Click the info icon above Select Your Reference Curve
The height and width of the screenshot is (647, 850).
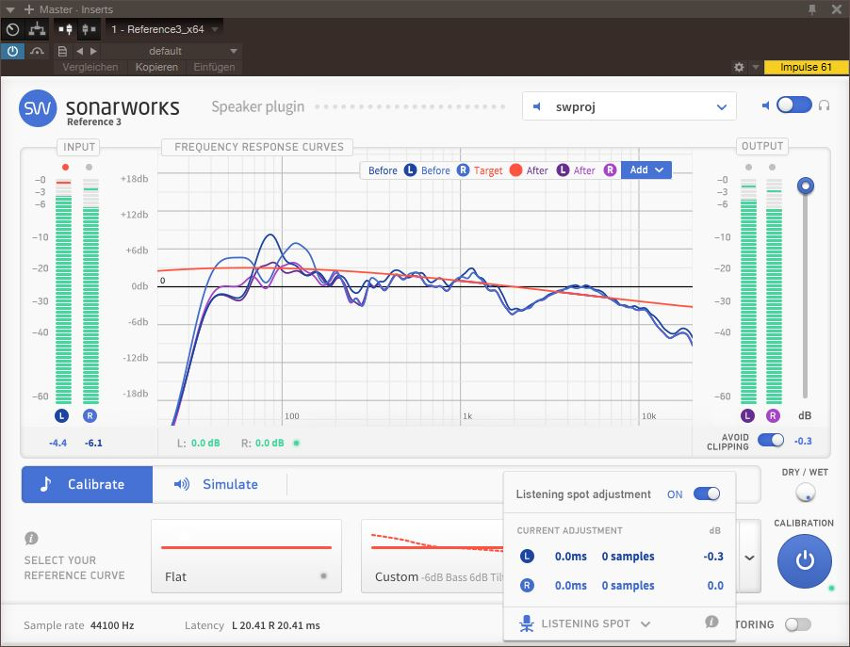(31, 538)
